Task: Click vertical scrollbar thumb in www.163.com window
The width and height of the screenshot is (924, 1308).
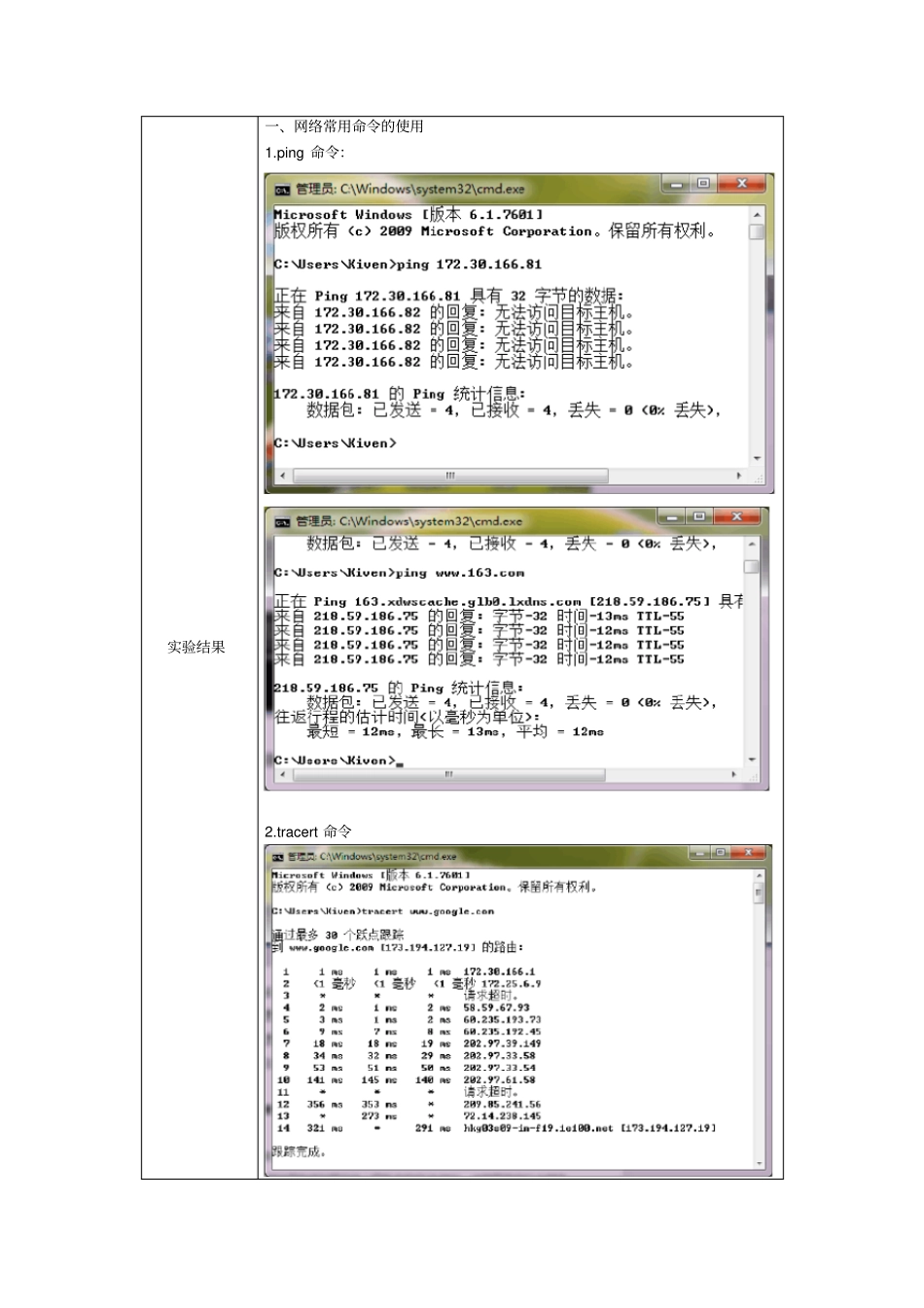Action: tap(752, 567)
